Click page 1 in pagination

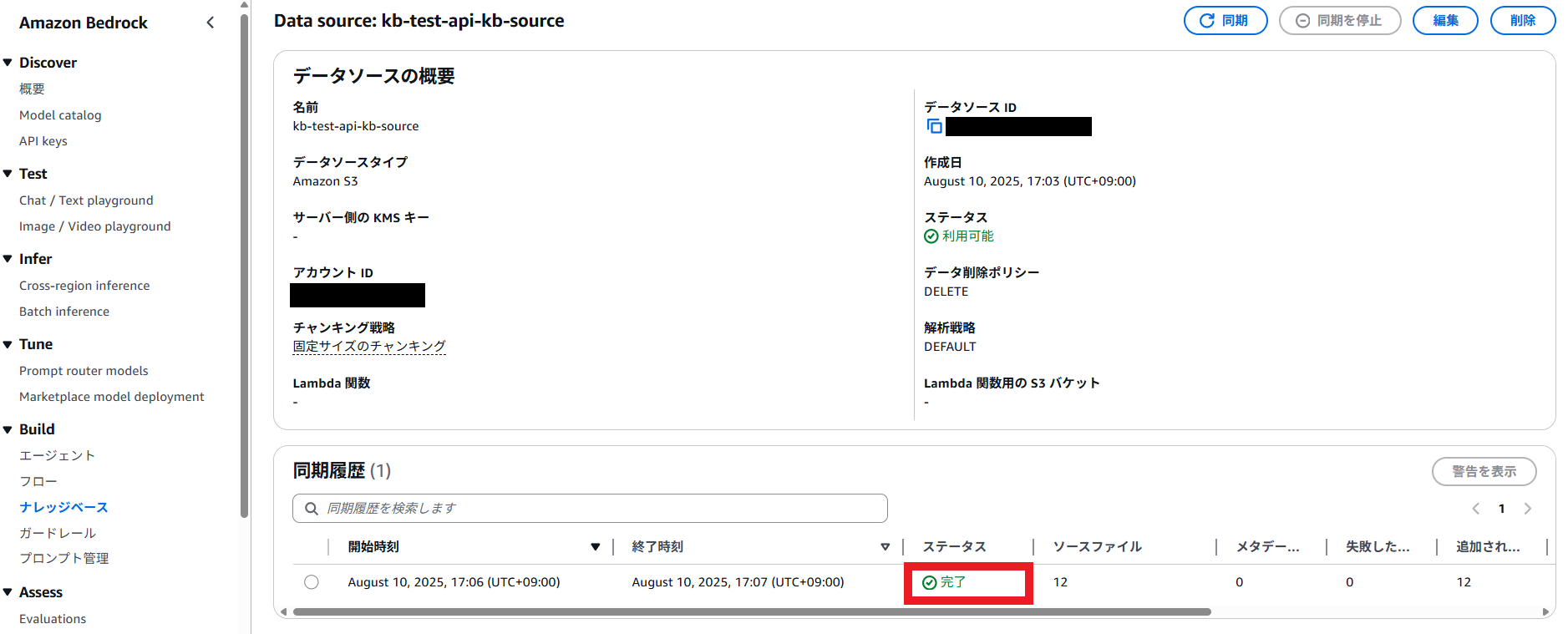(1502, 509)
